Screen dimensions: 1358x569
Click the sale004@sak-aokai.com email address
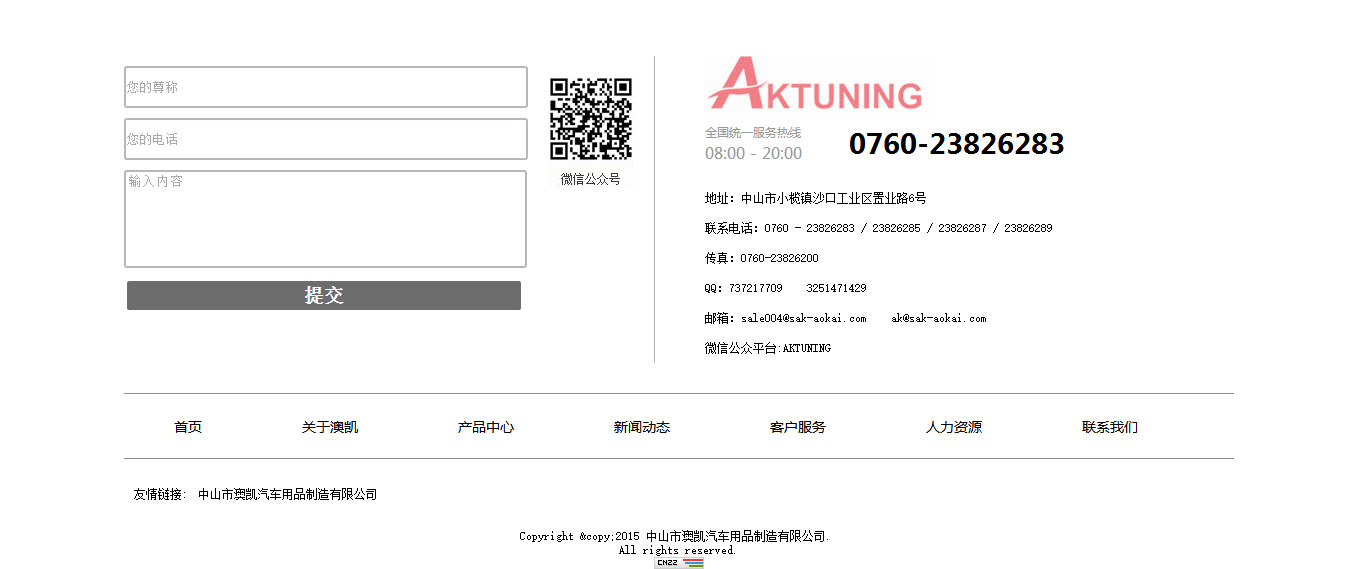tap(804, 318)
